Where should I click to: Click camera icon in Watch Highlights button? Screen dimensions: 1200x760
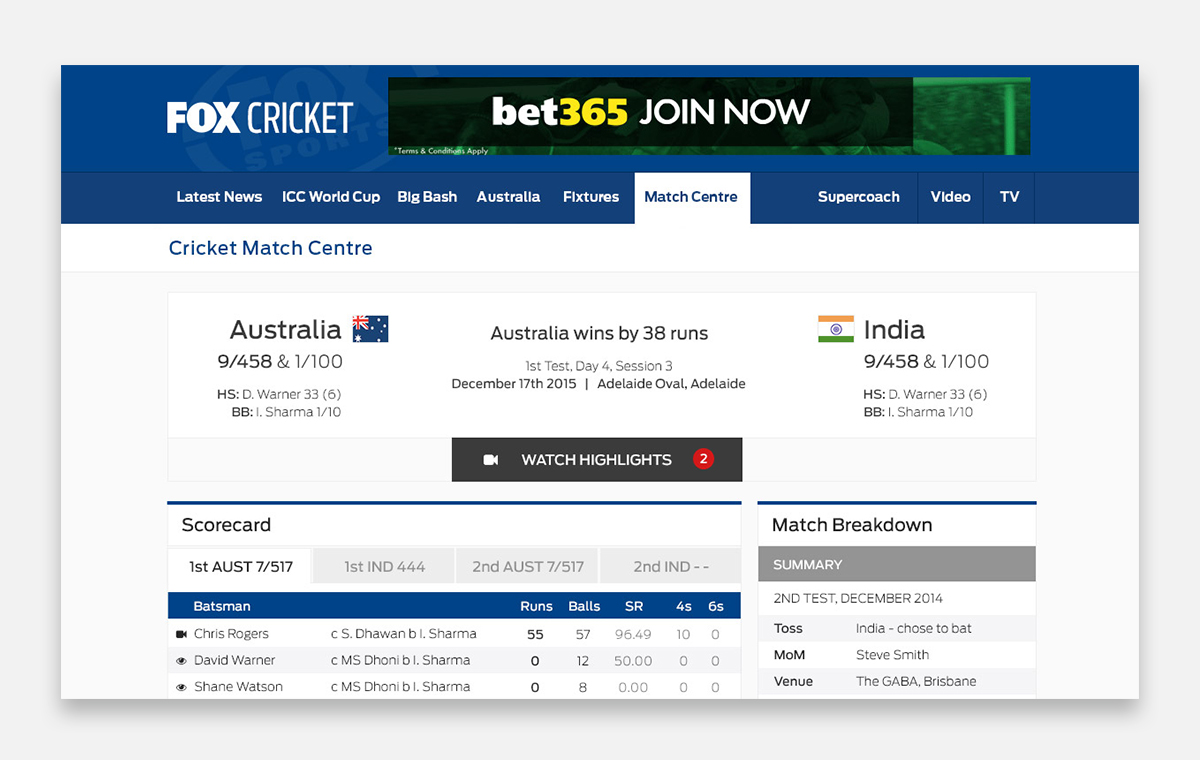click(x=491, y=460)
